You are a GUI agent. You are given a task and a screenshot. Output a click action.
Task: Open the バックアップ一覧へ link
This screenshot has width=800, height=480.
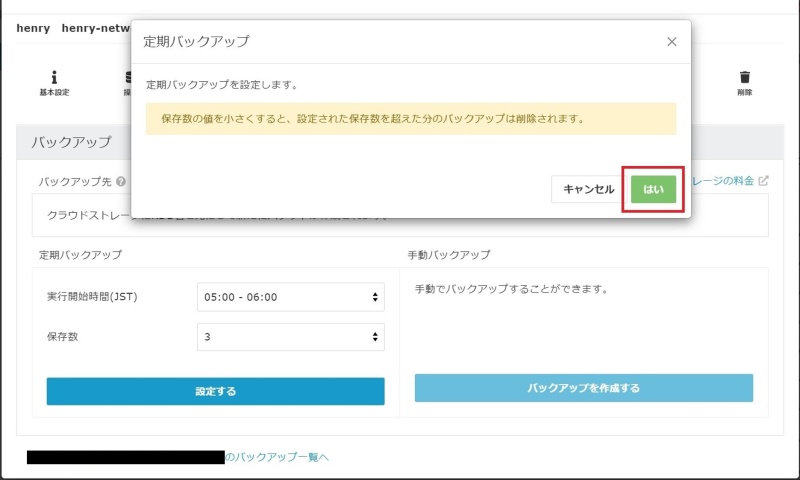(x=276, y=457)
